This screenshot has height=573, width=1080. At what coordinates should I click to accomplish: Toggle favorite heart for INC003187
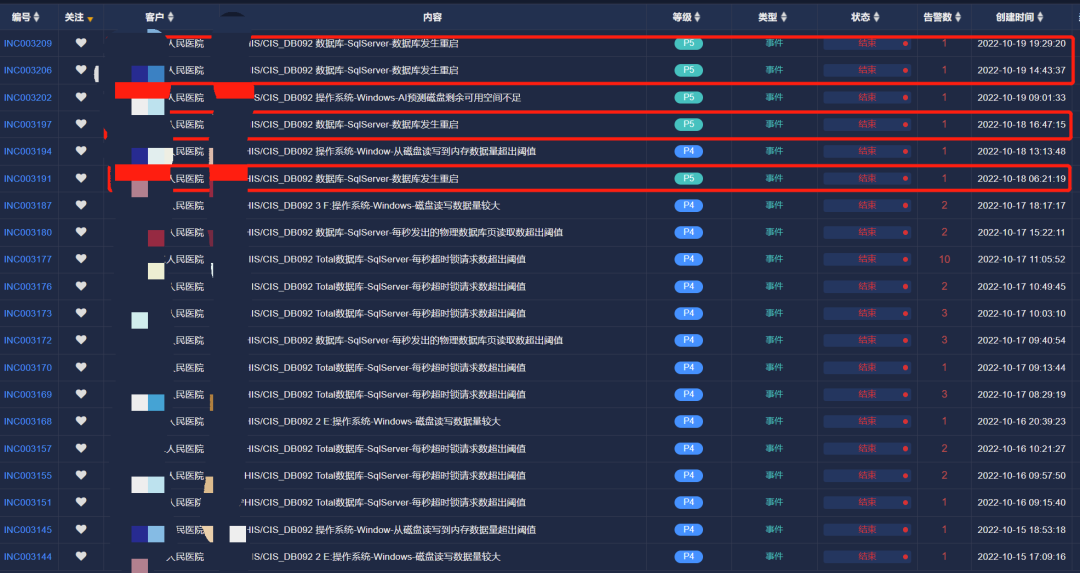pyautogui.click(x=81, y=205)
